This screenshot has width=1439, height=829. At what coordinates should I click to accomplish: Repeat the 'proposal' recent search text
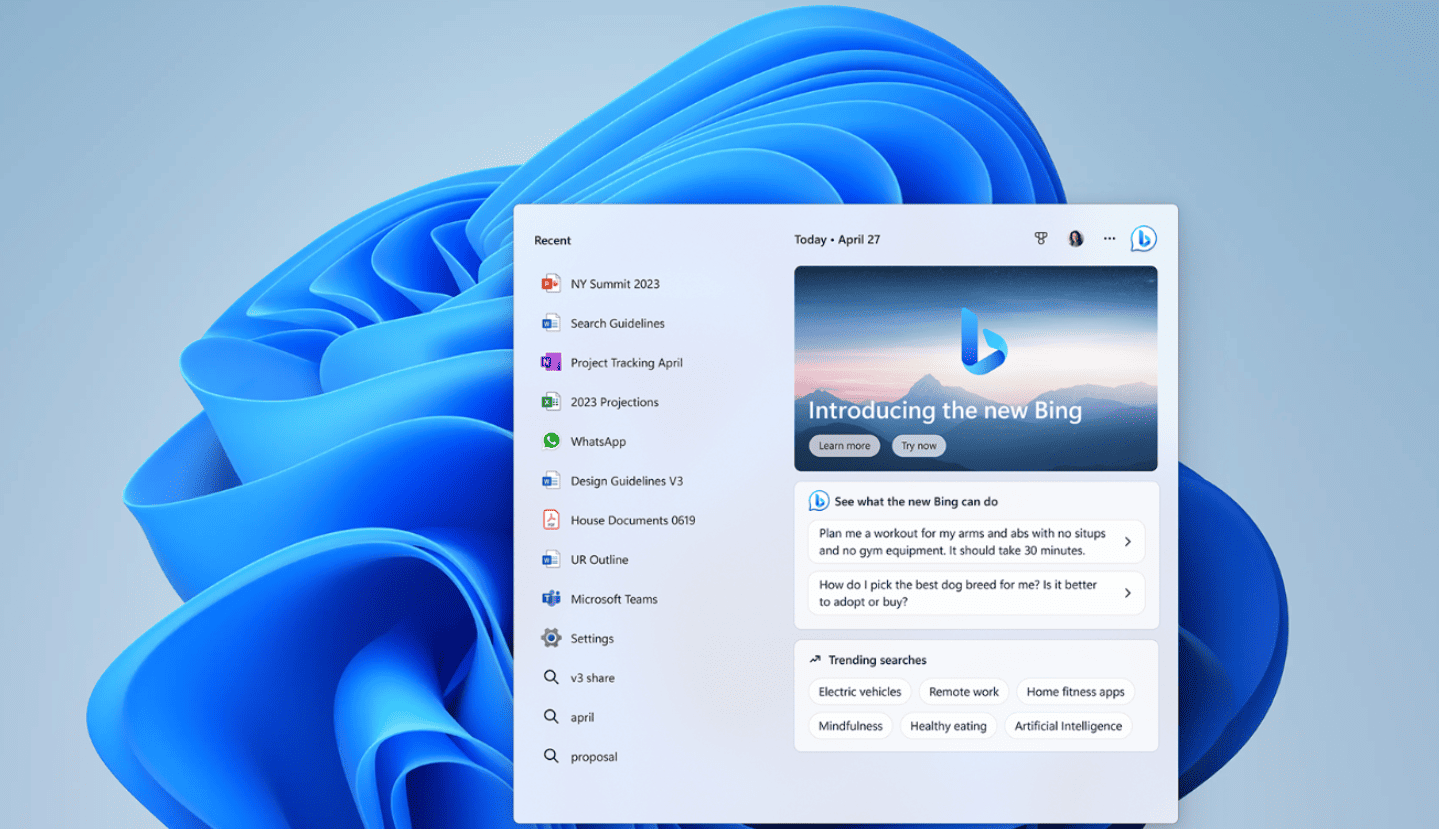pyautogui.click(x=594, y=757)
